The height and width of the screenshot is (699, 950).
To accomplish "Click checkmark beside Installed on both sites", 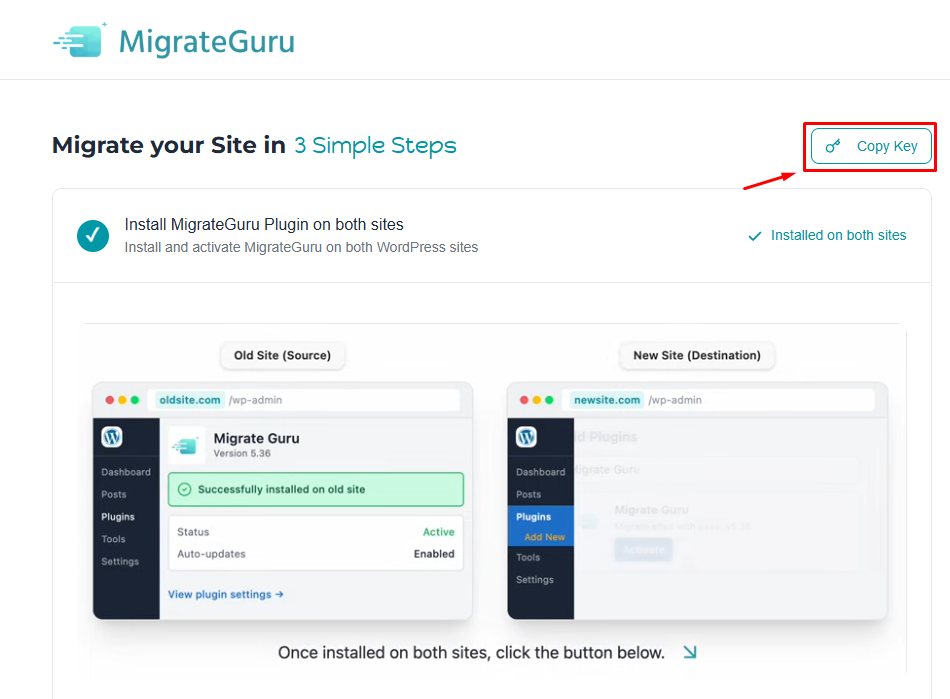I will pyautogui.click(x=755, y=236).
